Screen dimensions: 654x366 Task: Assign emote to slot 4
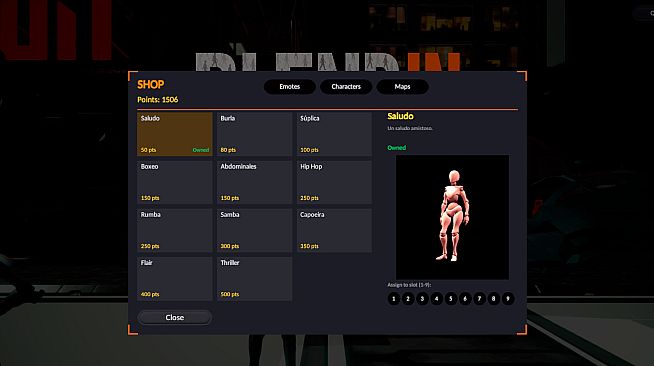436,298
